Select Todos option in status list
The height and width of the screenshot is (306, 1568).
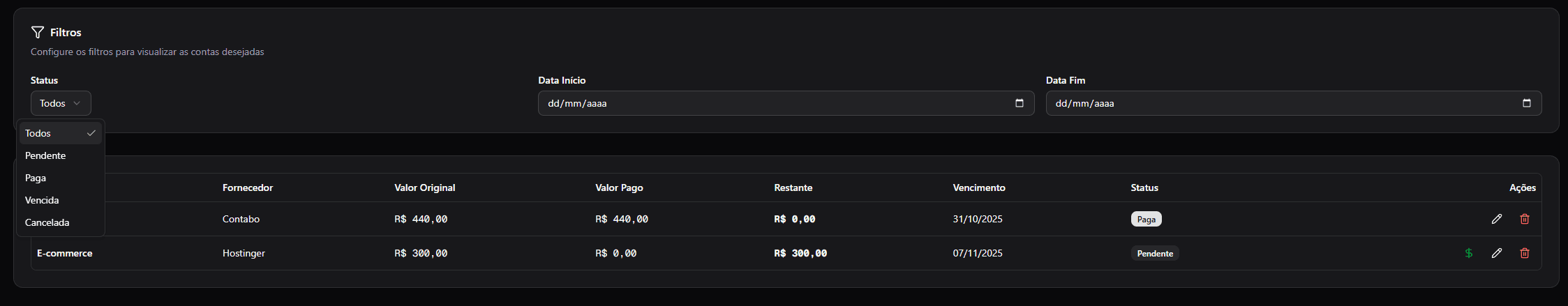tap(60, 133)
